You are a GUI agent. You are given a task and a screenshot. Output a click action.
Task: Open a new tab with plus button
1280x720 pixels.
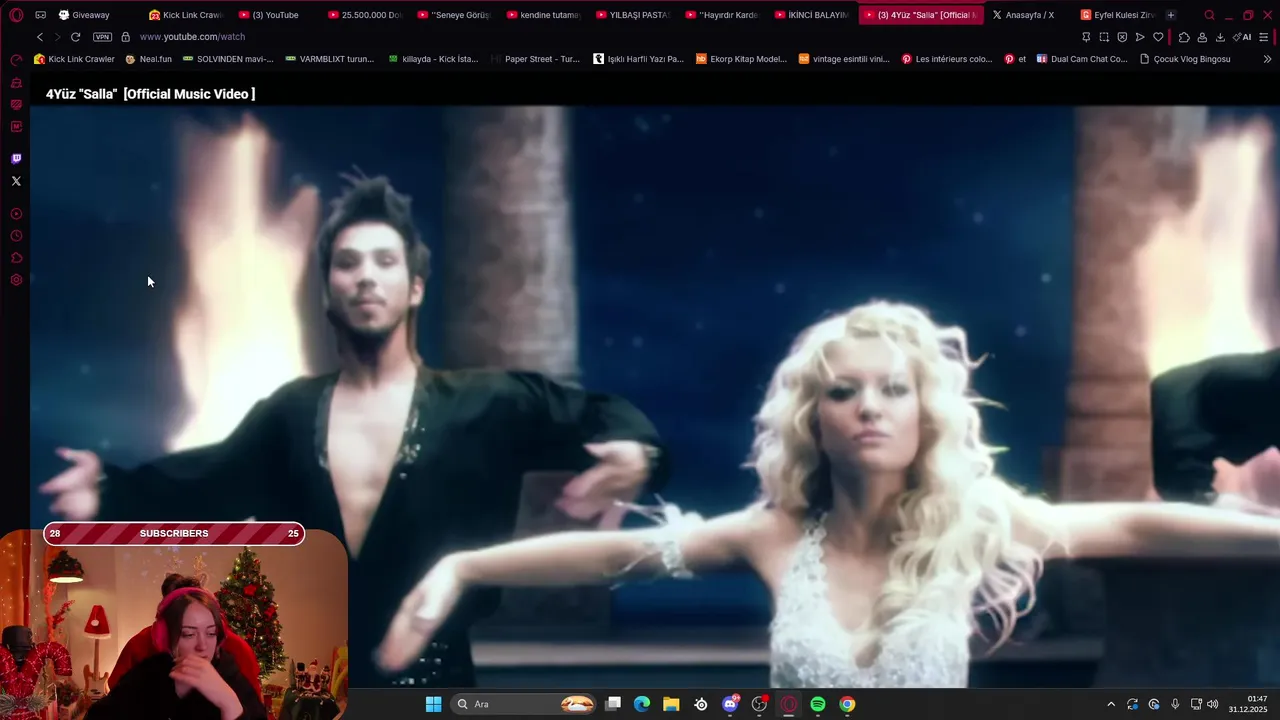[1171, 15]
